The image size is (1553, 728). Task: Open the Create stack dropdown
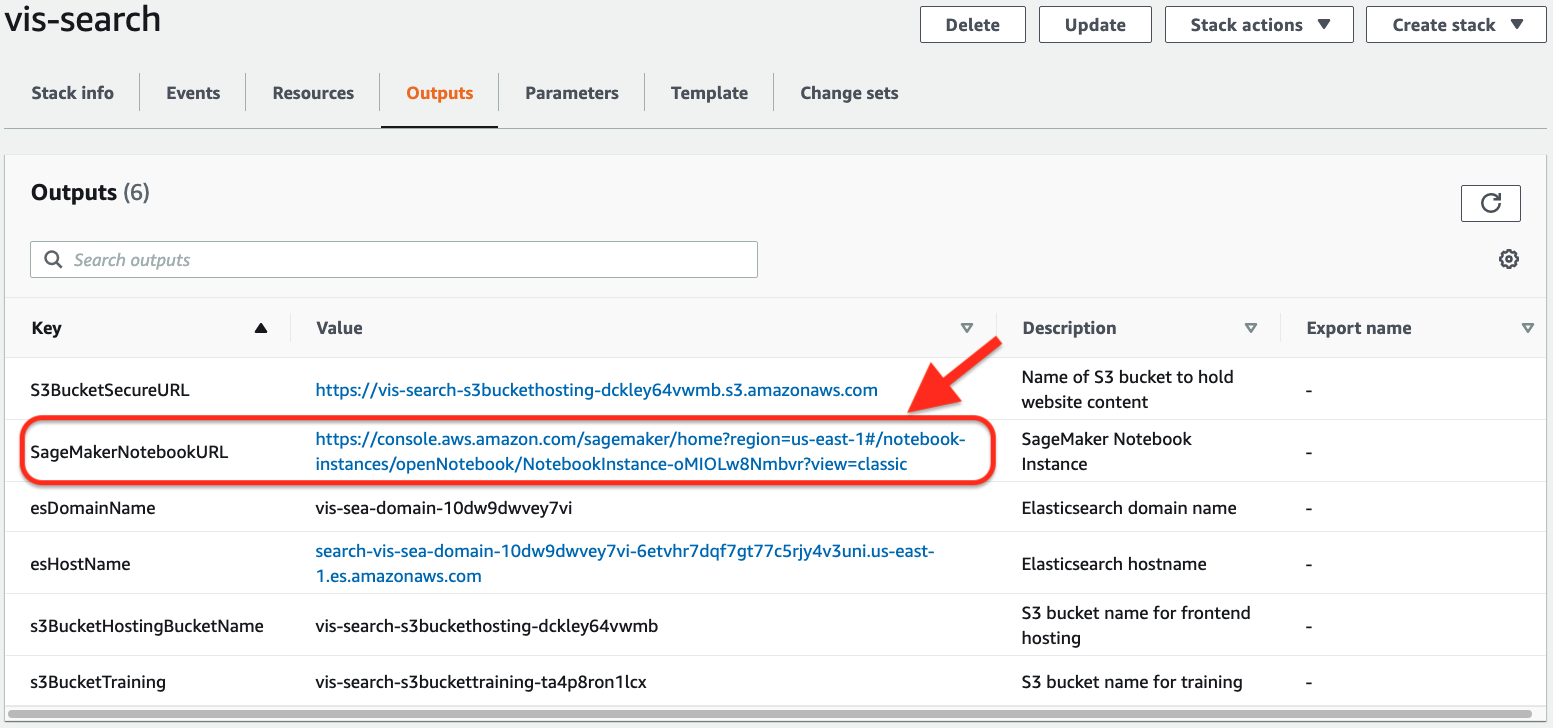pyautogui.click(x=1456, y=25)
